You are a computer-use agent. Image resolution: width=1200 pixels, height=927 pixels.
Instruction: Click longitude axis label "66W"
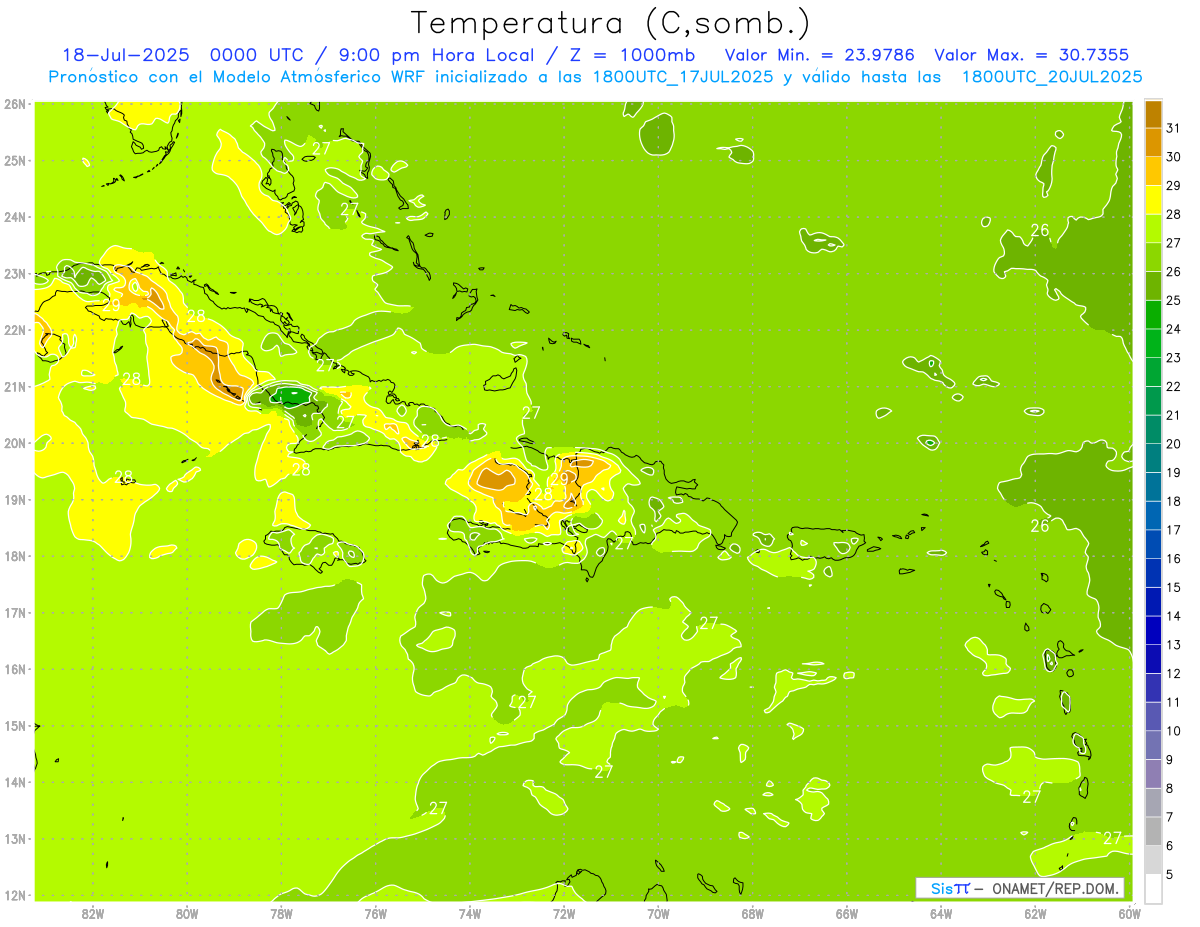pos(846,913)
